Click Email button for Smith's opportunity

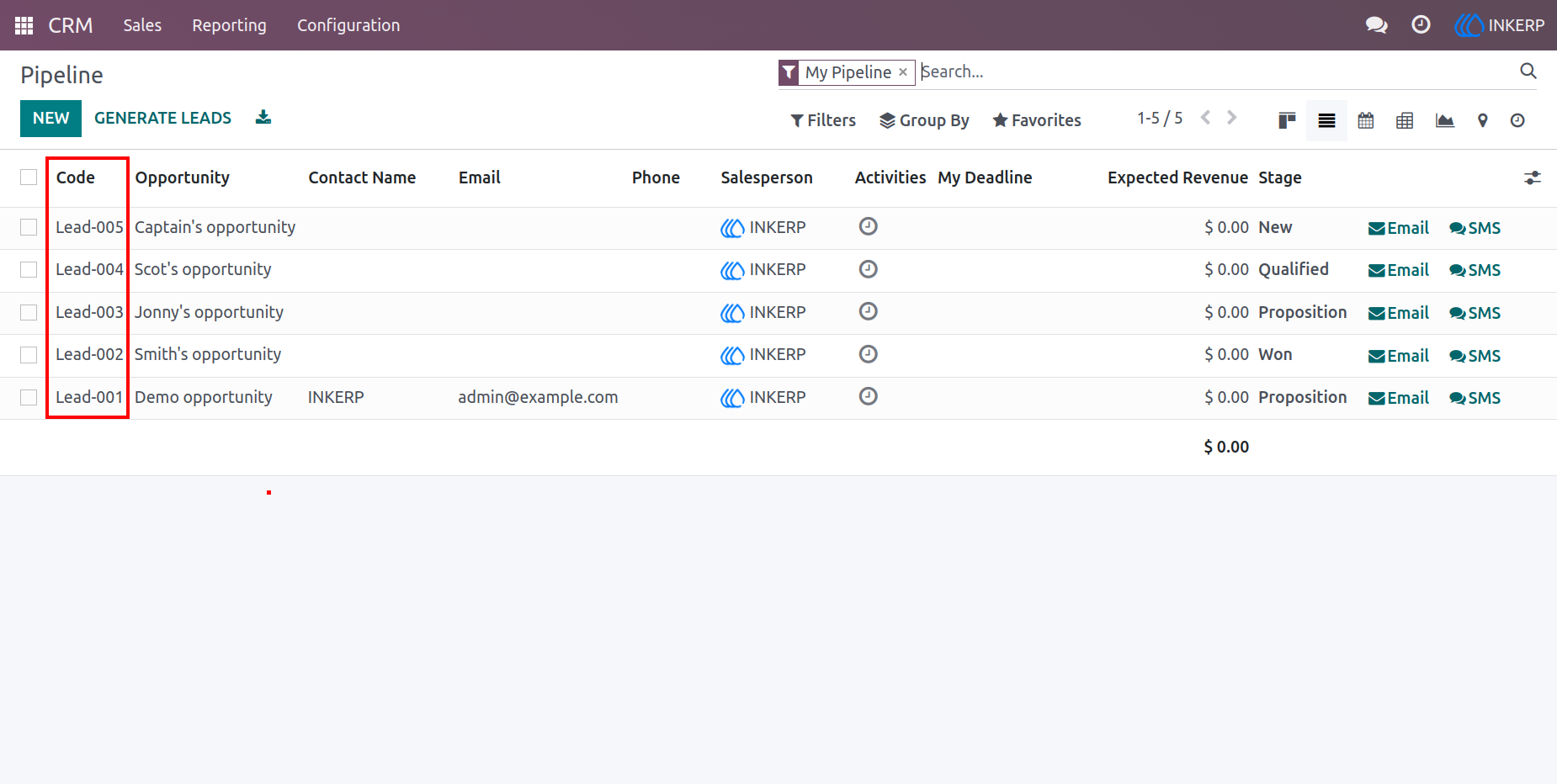point(1399,356)
